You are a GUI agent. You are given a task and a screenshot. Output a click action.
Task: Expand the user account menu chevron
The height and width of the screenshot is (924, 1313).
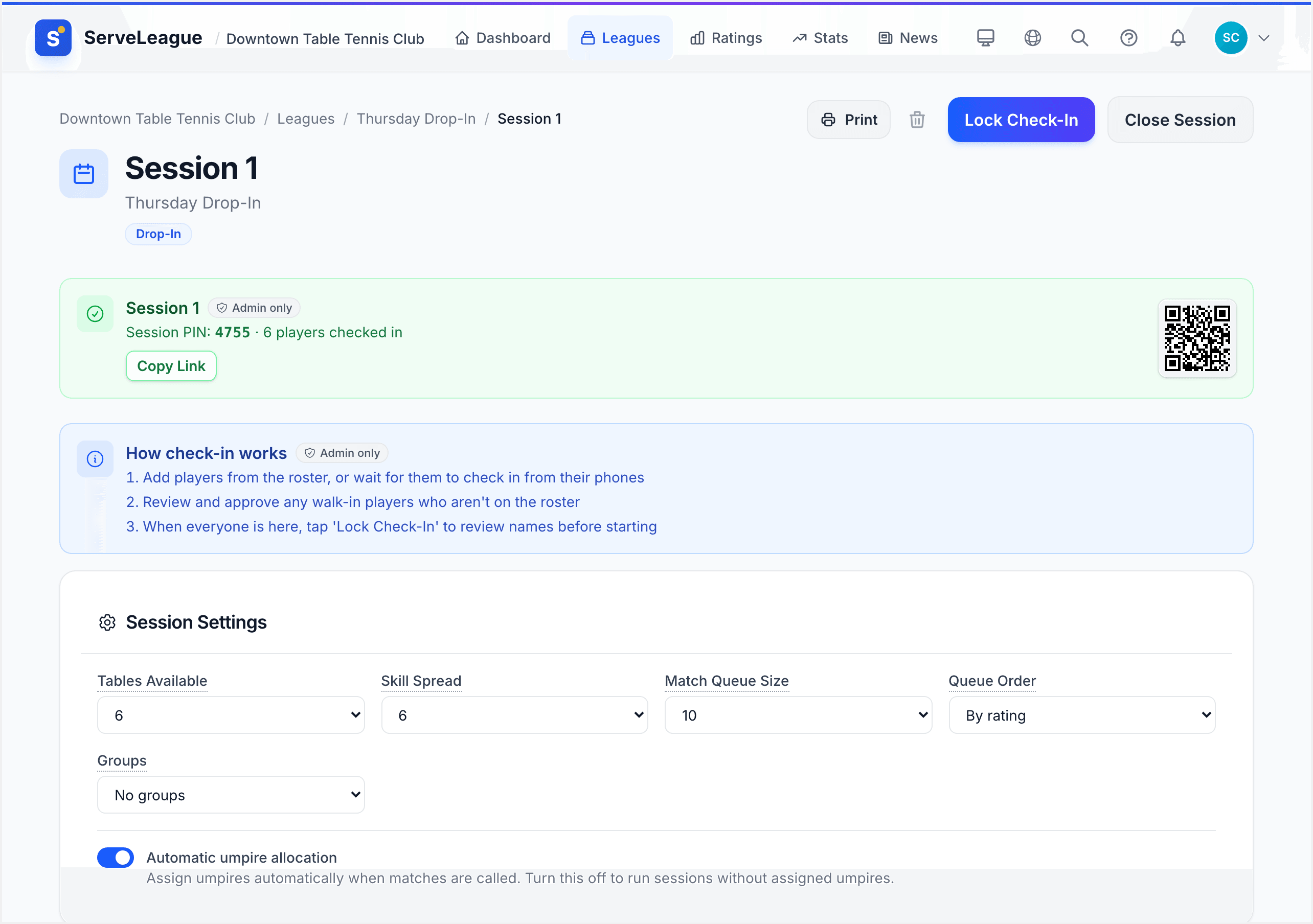(1264, 38)
